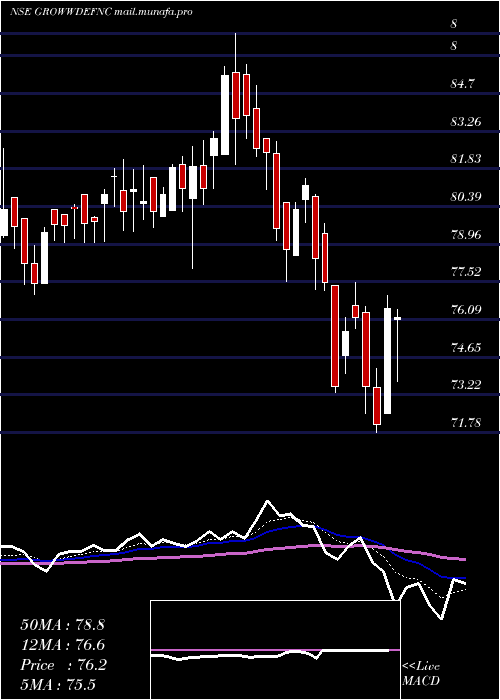Click the 83.26 price axis label
Viewport: 500px width, 700px height.
click(x=467, y=121)
